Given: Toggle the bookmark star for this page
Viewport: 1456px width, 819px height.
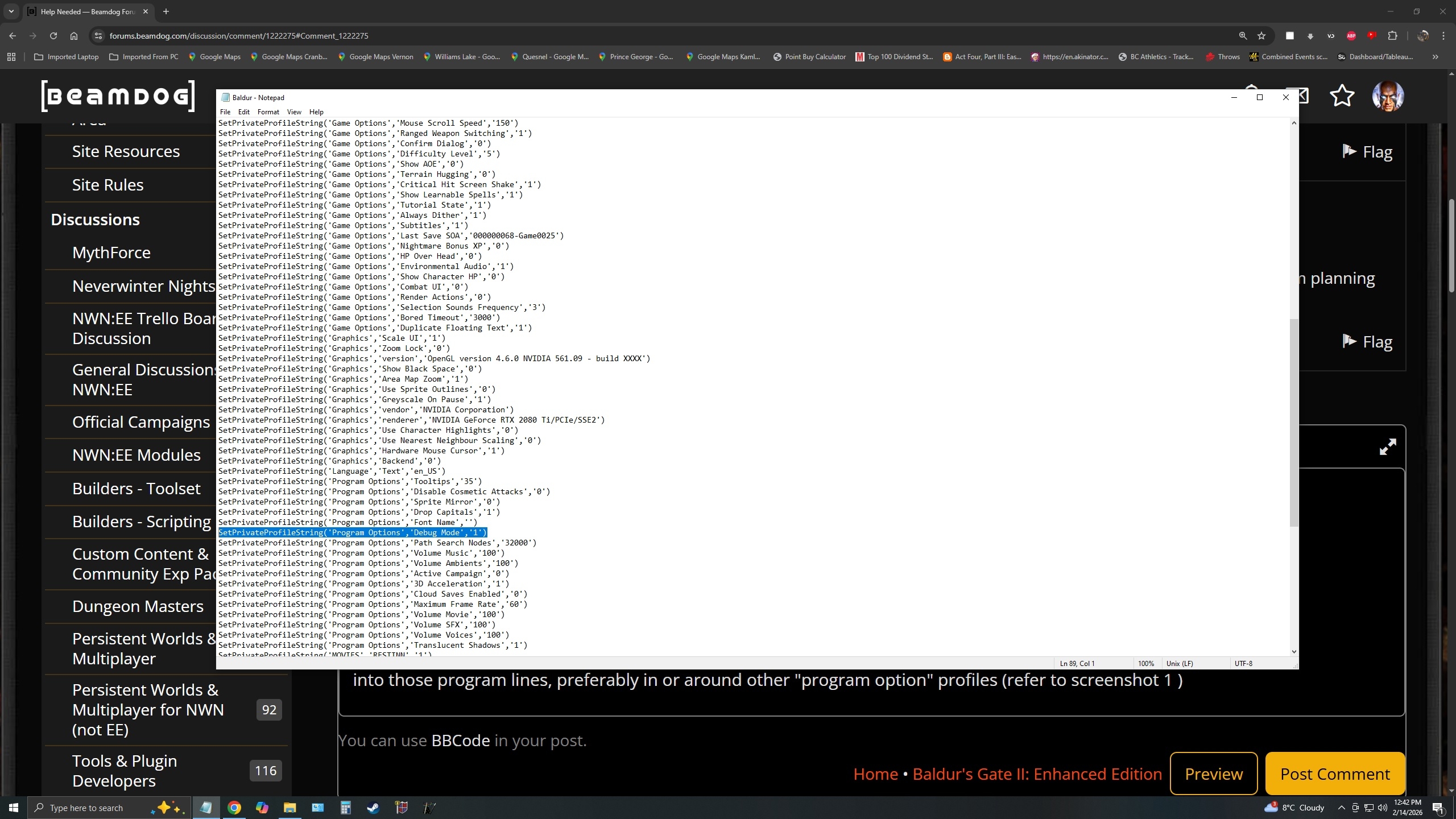Looking at the screenshot, I should [x=1260, y=35].
